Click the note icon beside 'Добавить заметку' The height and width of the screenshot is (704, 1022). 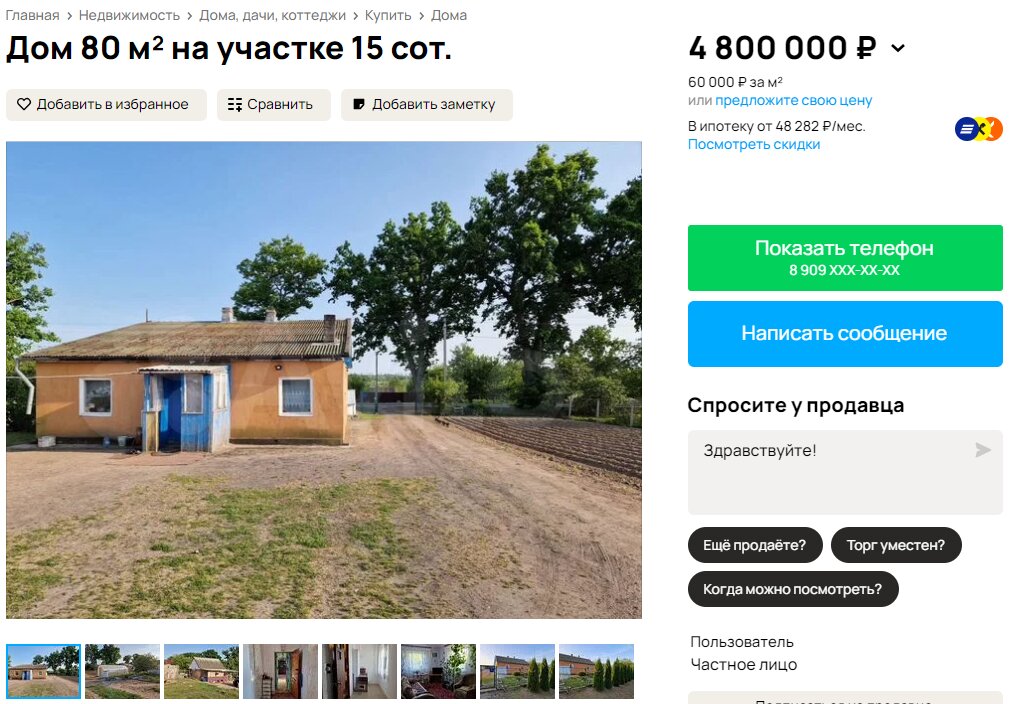tap(358, 104)
